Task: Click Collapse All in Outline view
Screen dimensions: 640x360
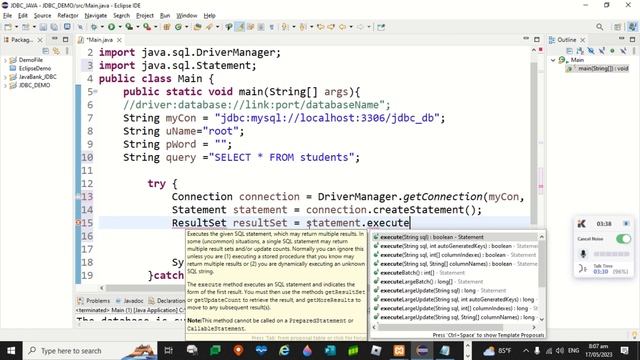Action: [x=569, y=51]
